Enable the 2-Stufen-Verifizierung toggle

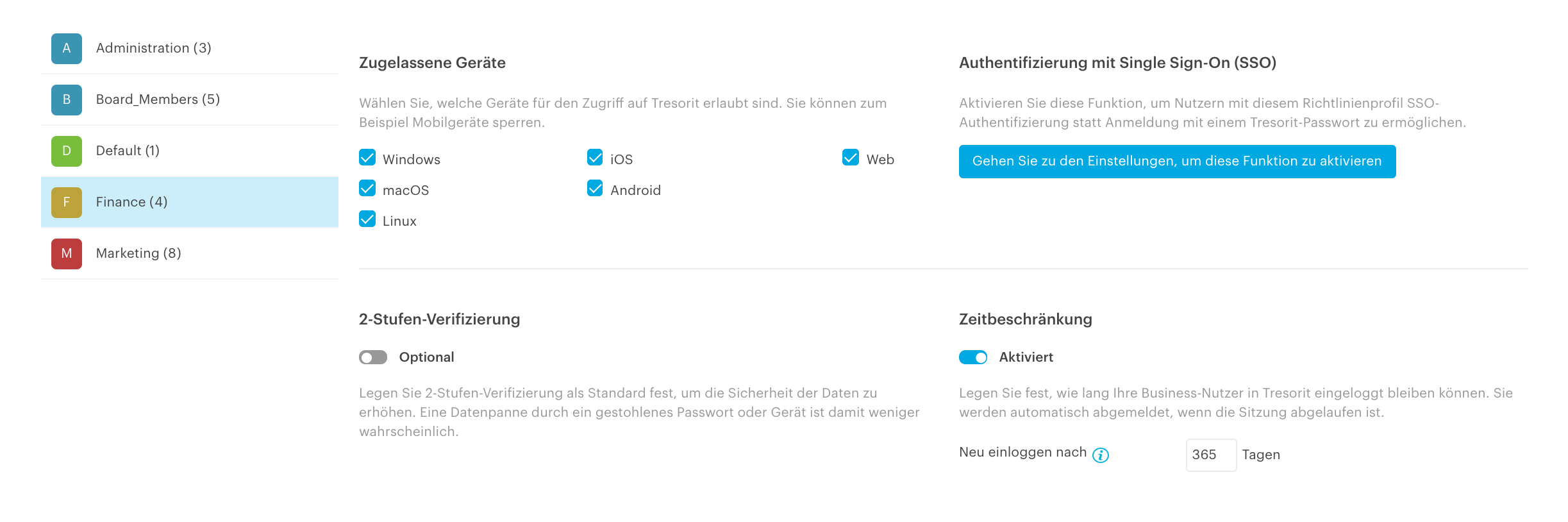tap(373, 357)
